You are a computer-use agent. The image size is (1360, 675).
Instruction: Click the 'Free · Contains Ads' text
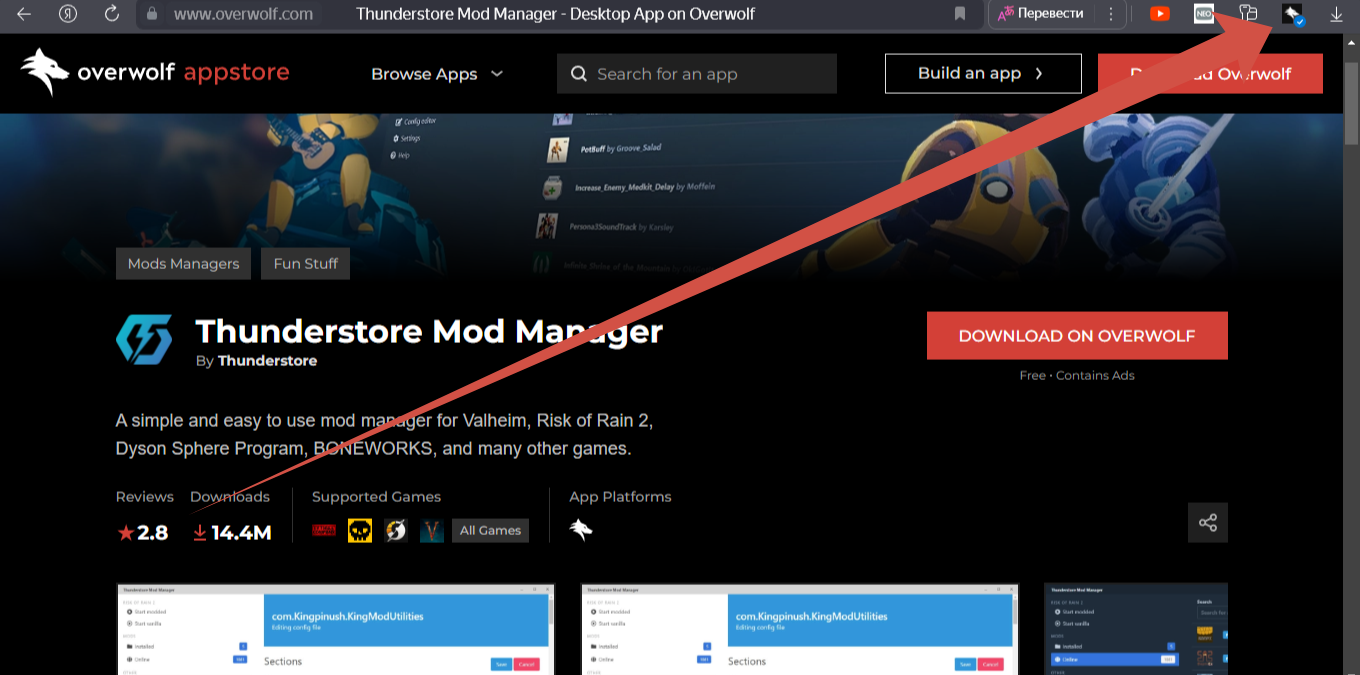tap(1077, 376)
